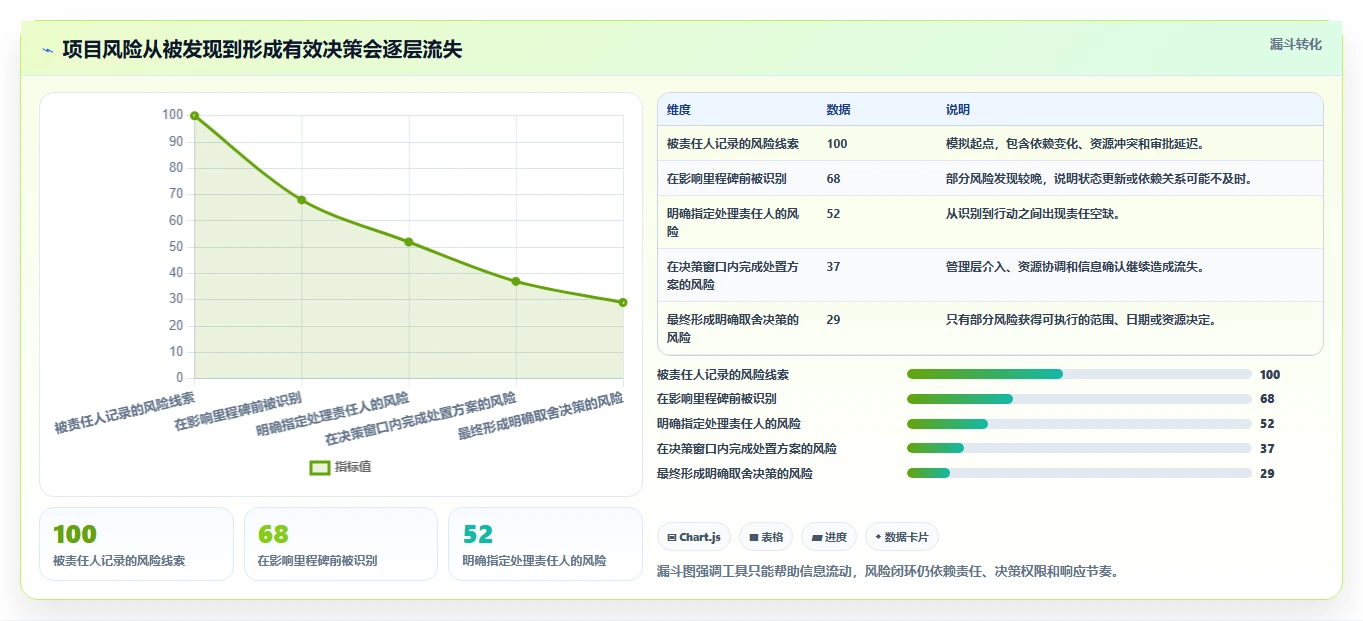
Task: Click the 进度 tag
Action: [x=829, y=537]
